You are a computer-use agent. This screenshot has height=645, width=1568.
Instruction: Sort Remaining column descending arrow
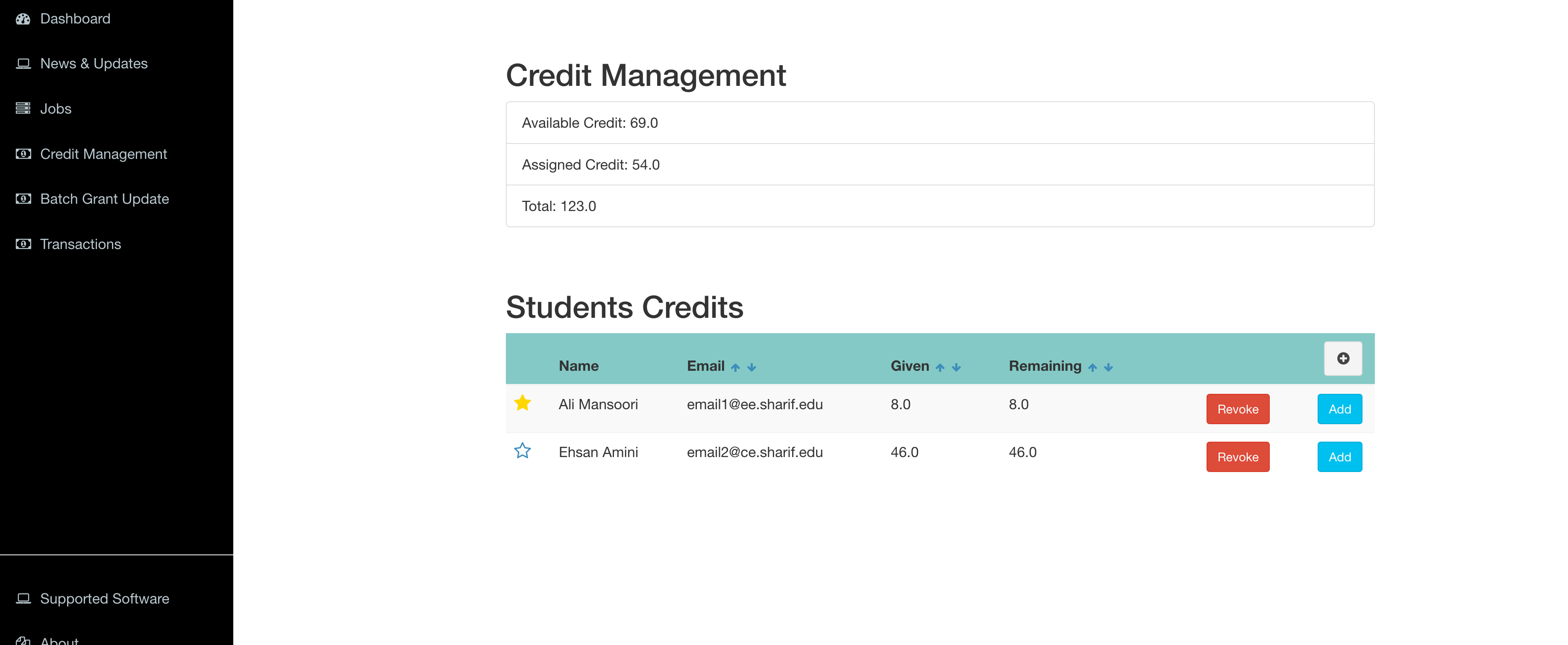(x=1108, y=367)
